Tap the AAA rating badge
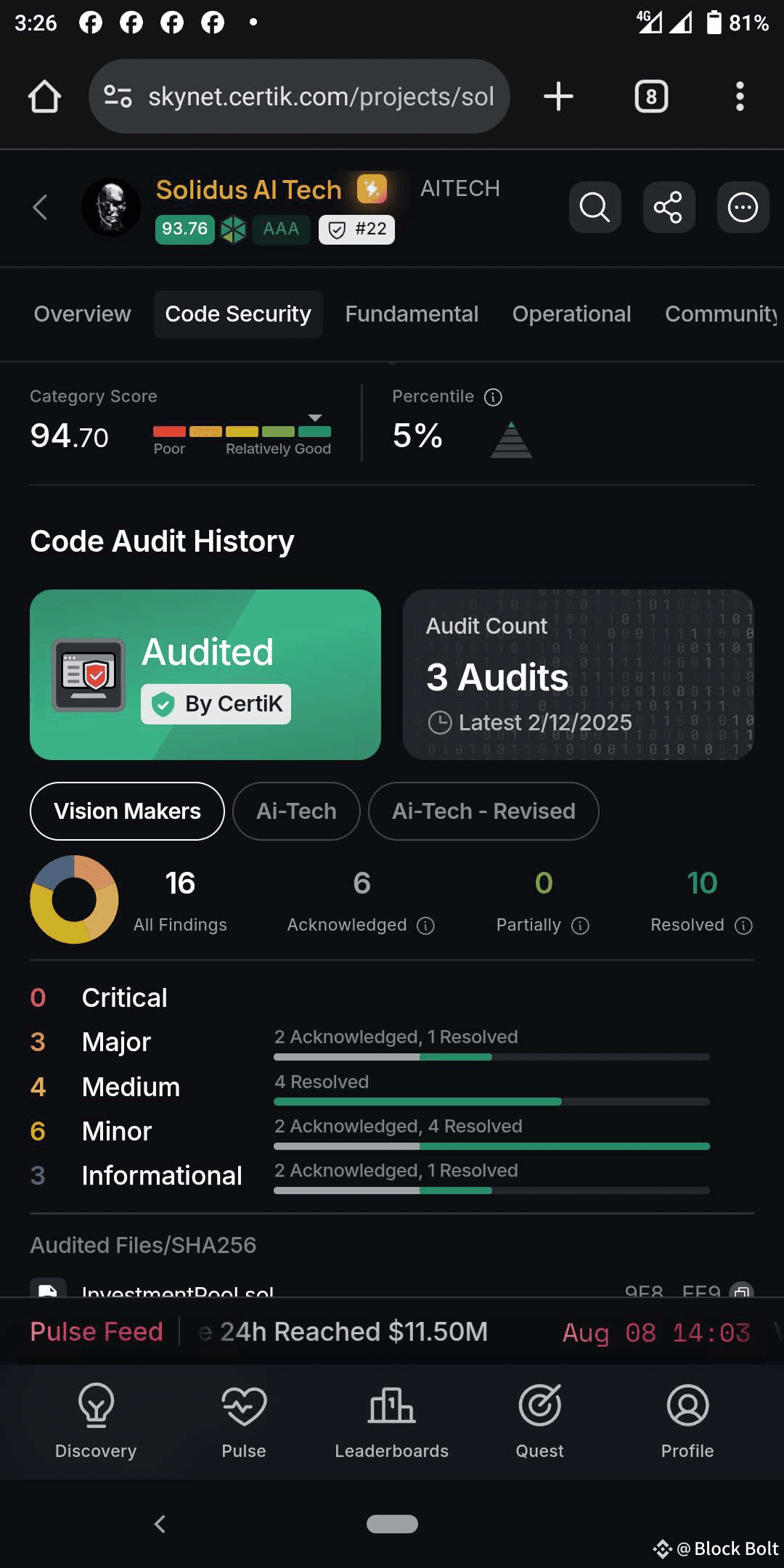This screenshot has height=1568, width=784. tap(281, 229)
